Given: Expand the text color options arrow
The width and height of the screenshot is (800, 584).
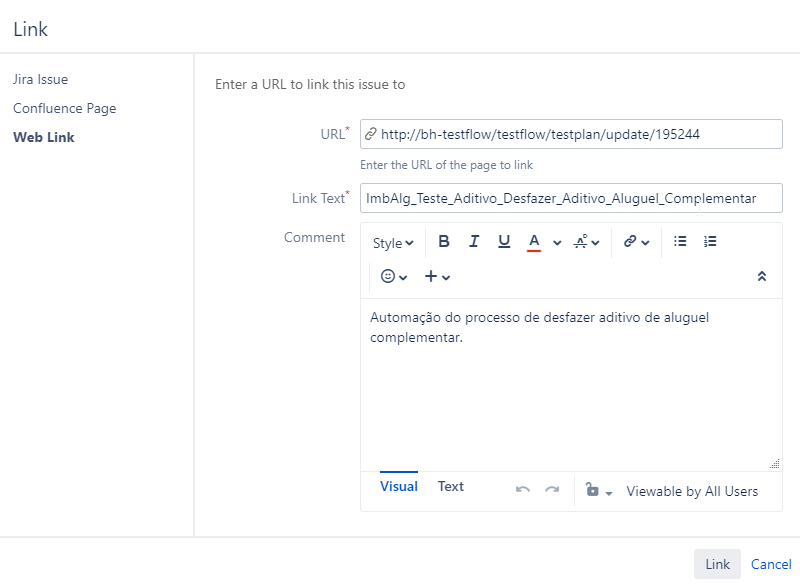Looking at the screenshot, I should coord(557,243).
